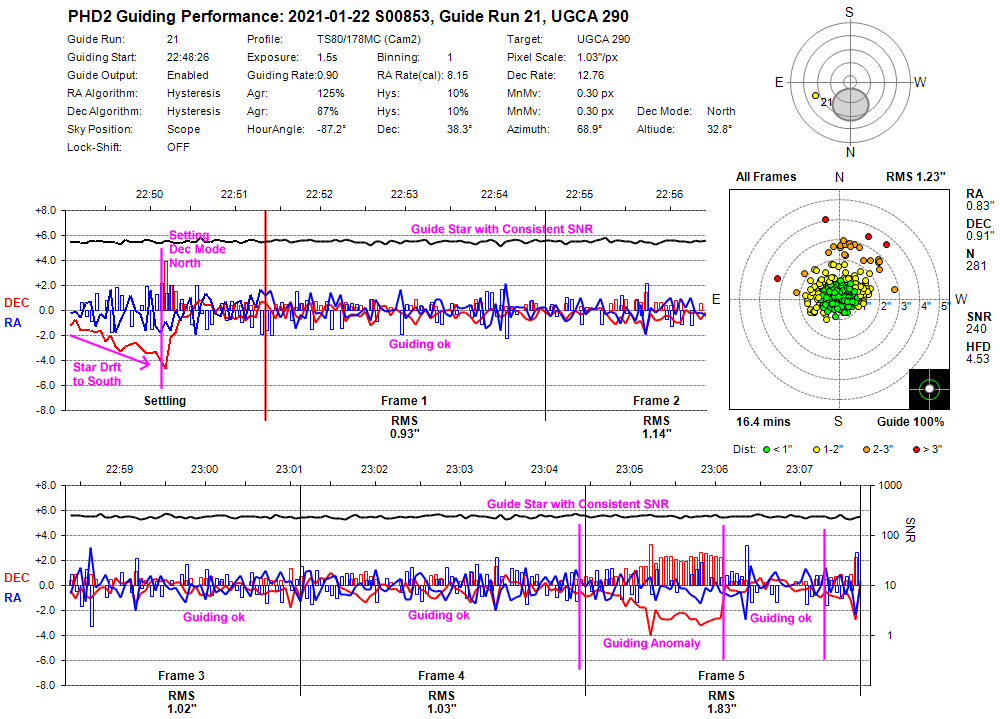
Task: Click the 'Binning:' label
Action: [x=399, y=57]
